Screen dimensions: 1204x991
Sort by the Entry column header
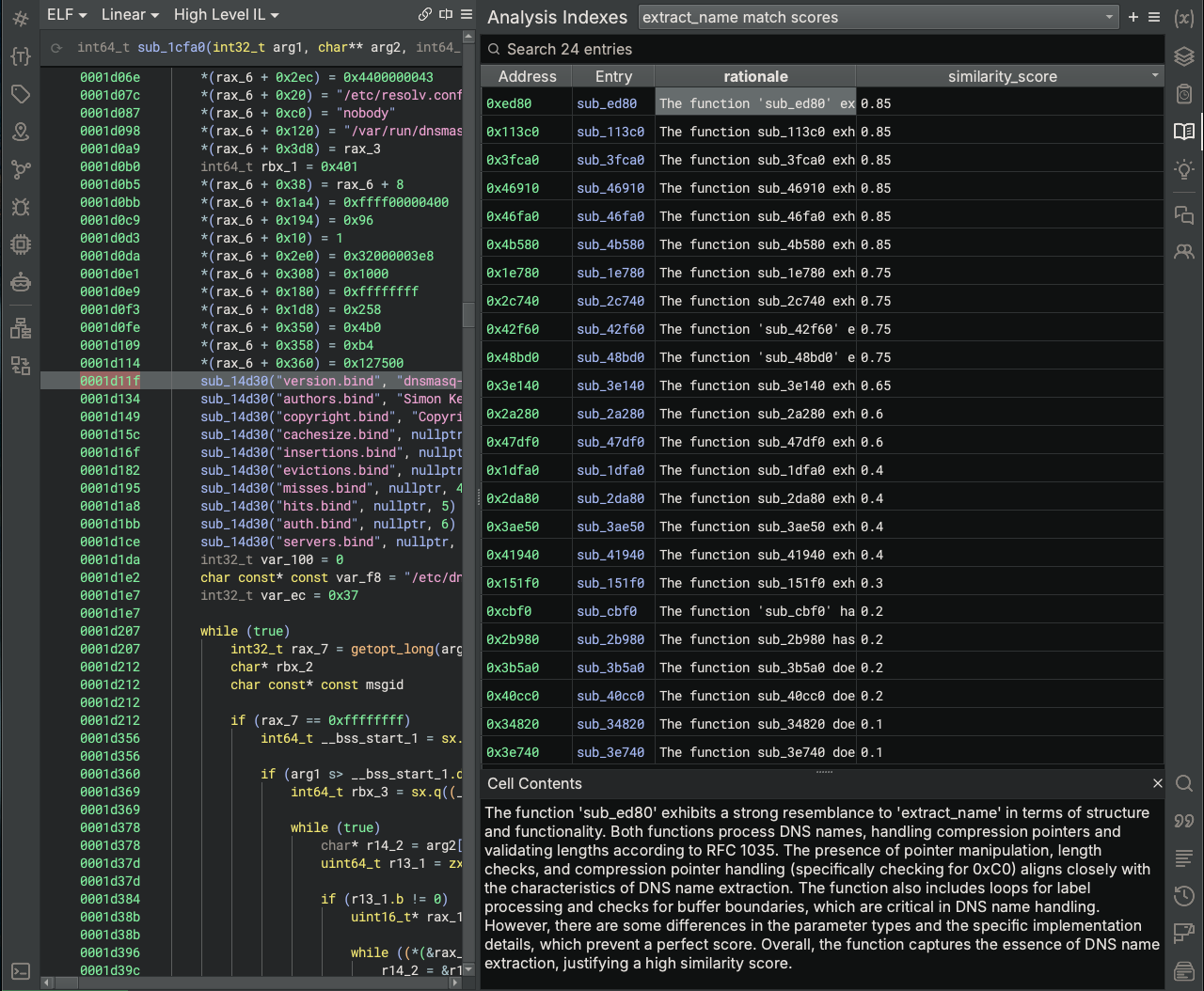tap(613, 76)
